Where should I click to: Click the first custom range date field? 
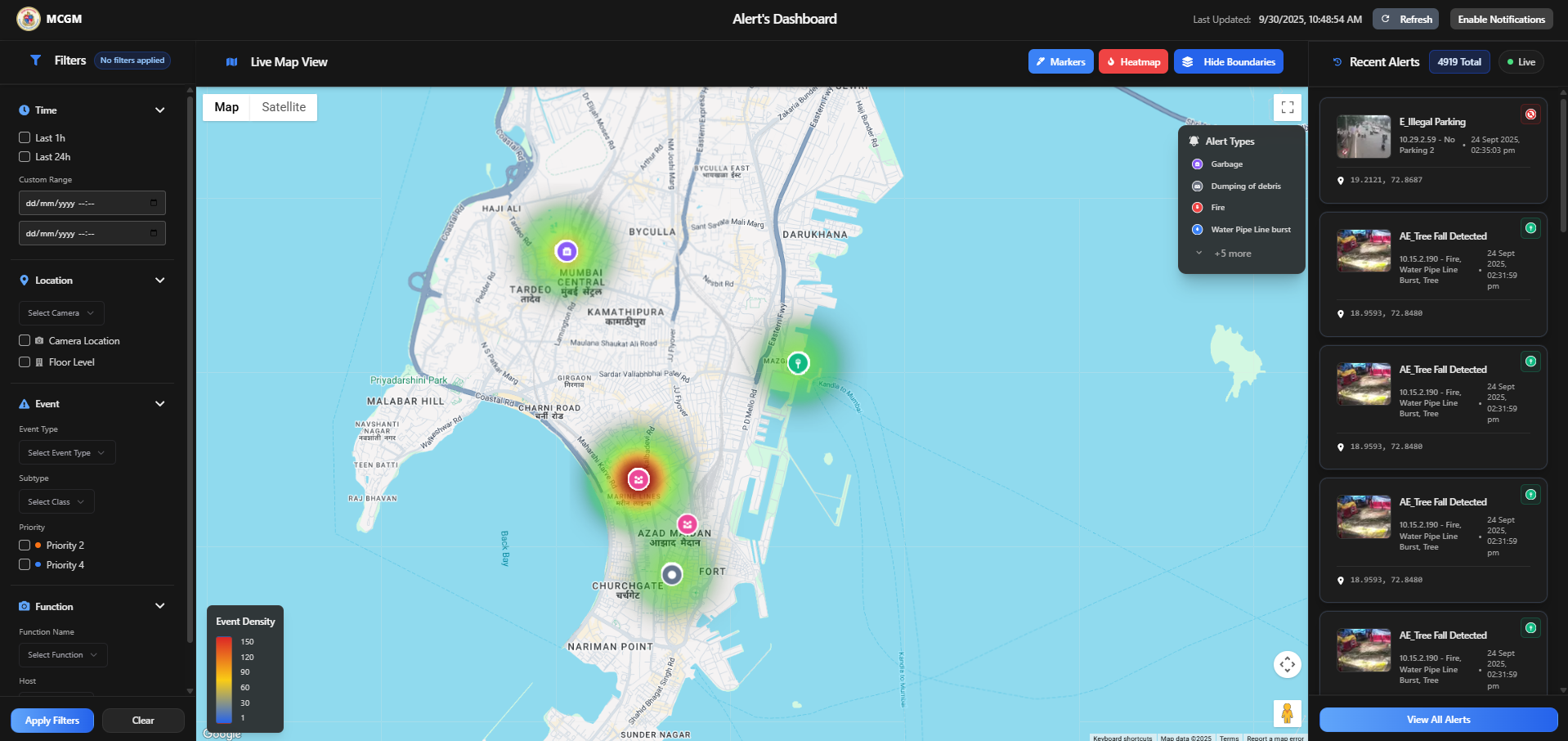click(x=92, y=202)
